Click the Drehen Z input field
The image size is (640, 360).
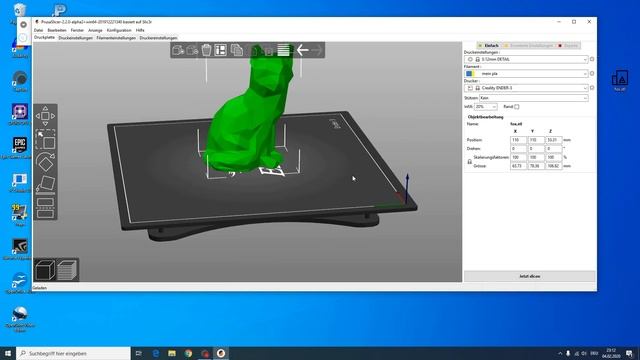pyautogui.click(x=554, y=149)
